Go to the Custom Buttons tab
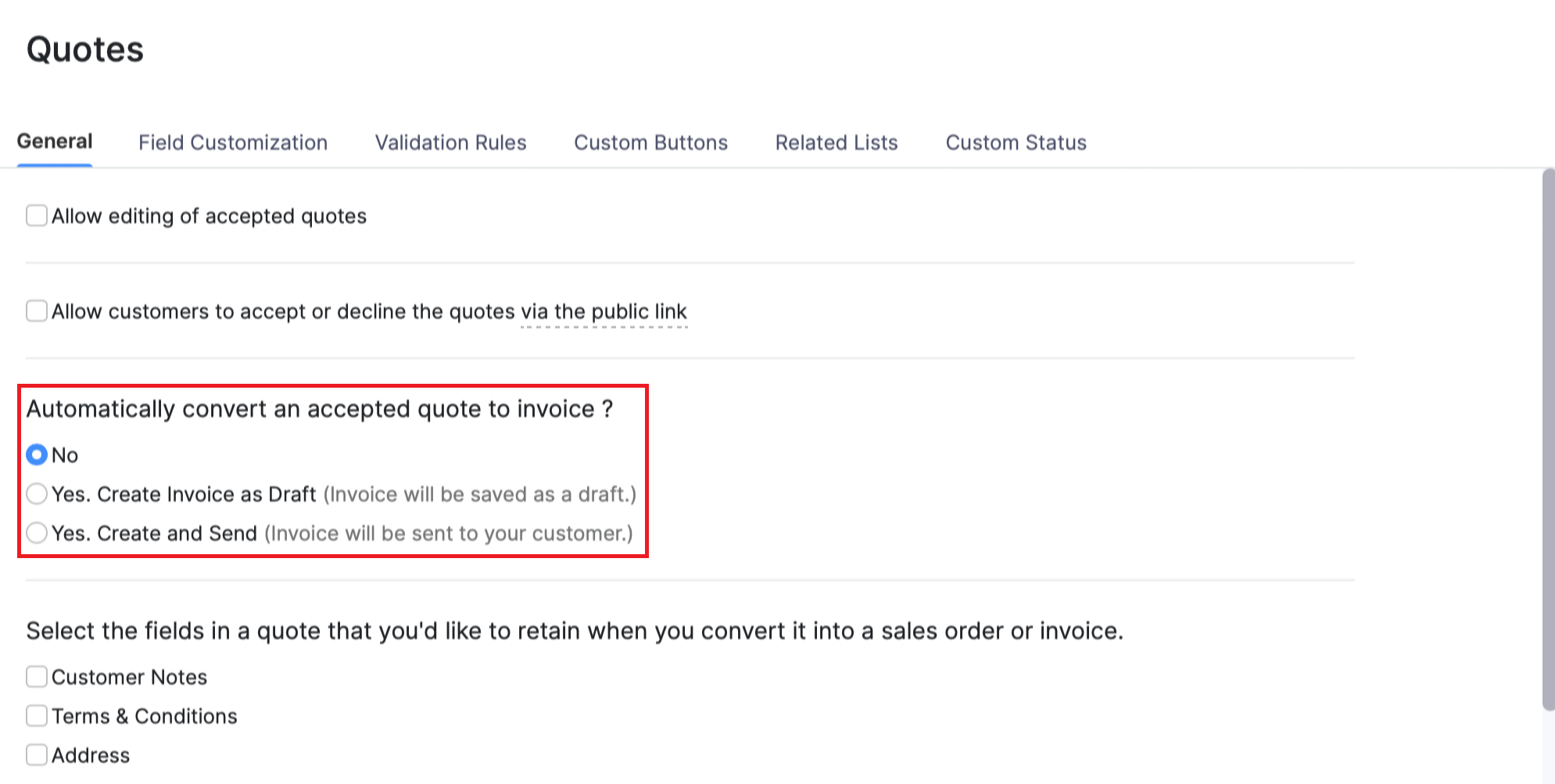1555x784 pixels. coord(650,142)
